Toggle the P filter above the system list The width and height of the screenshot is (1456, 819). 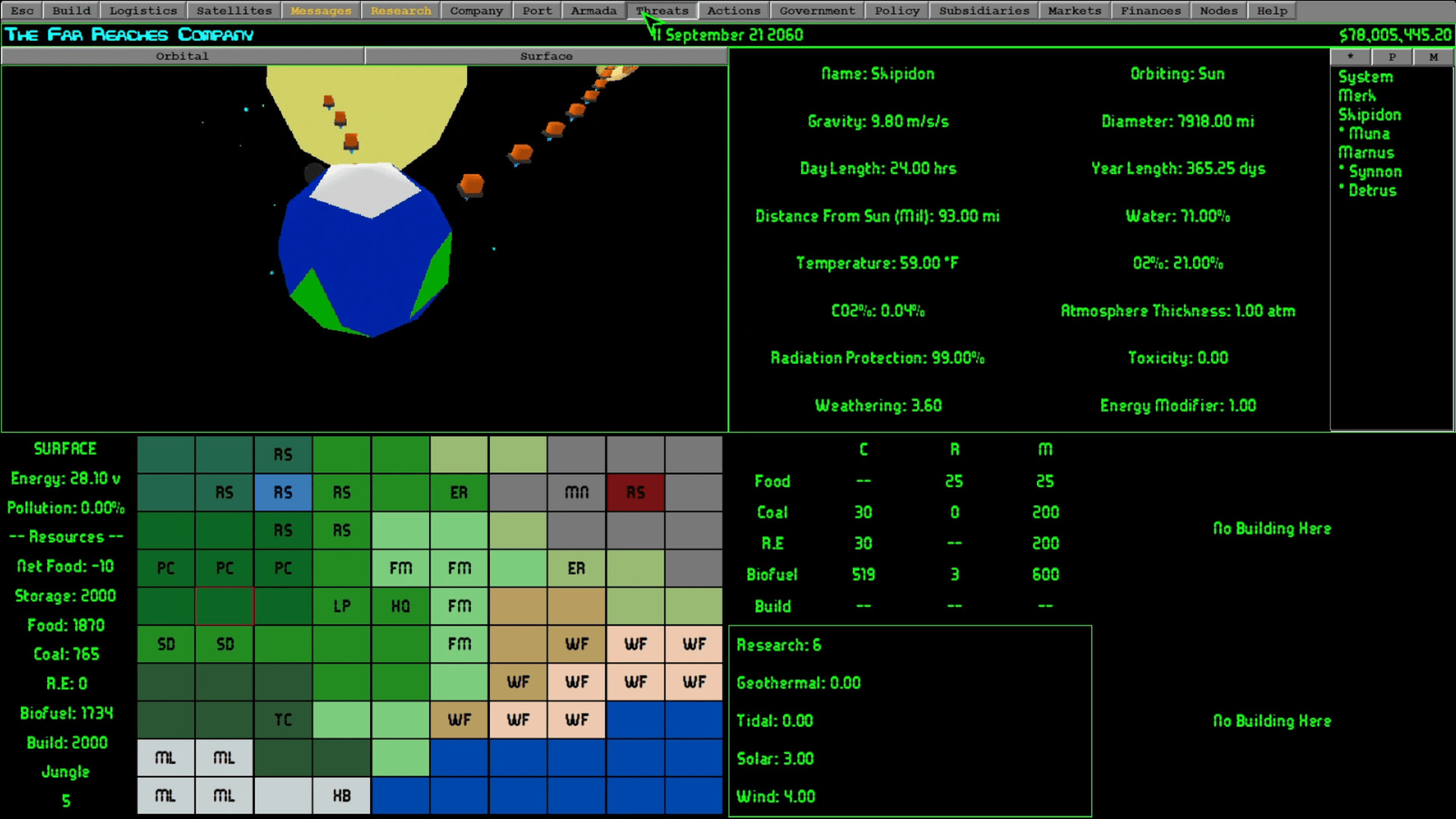coord(1392,56)
